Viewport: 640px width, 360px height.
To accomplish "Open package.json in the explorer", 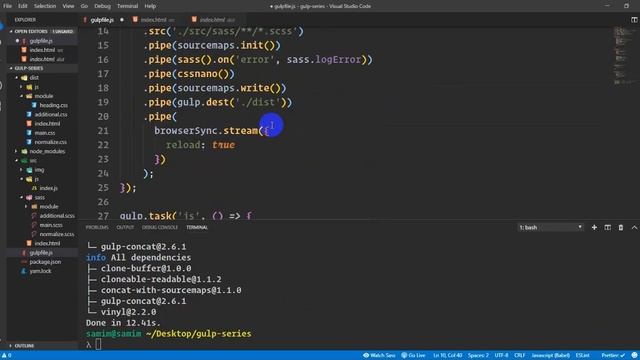I will coord(45,262).
